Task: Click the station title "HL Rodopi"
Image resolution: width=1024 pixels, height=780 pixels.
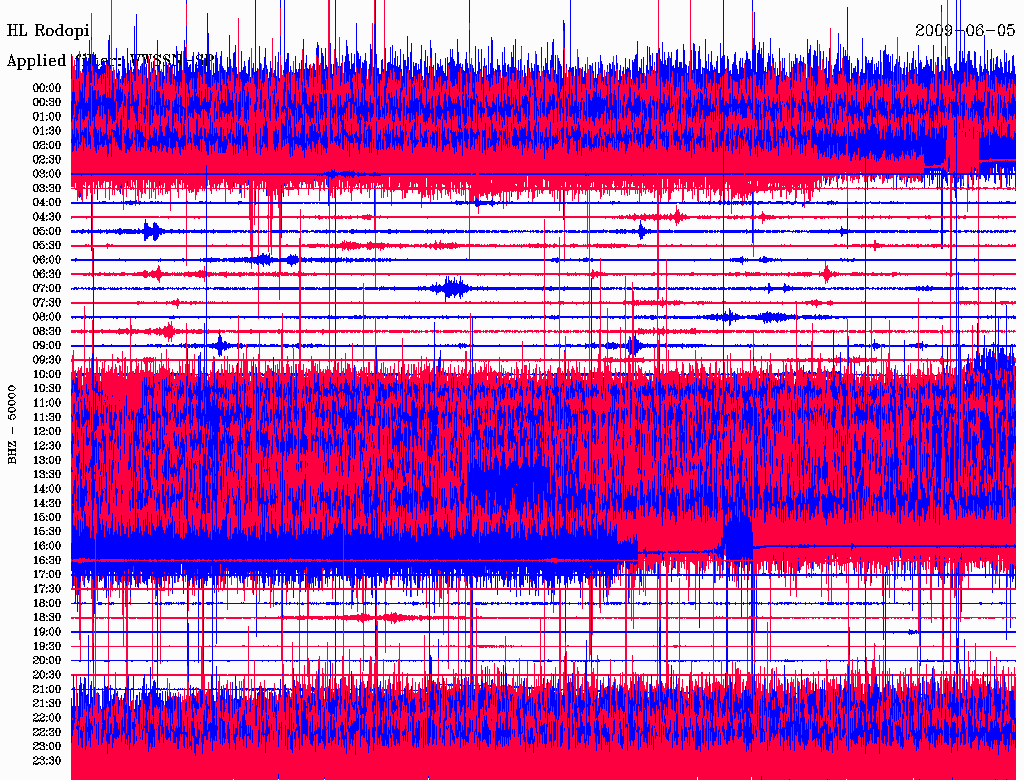Action: pyautogui.click(x=48, y=31)
